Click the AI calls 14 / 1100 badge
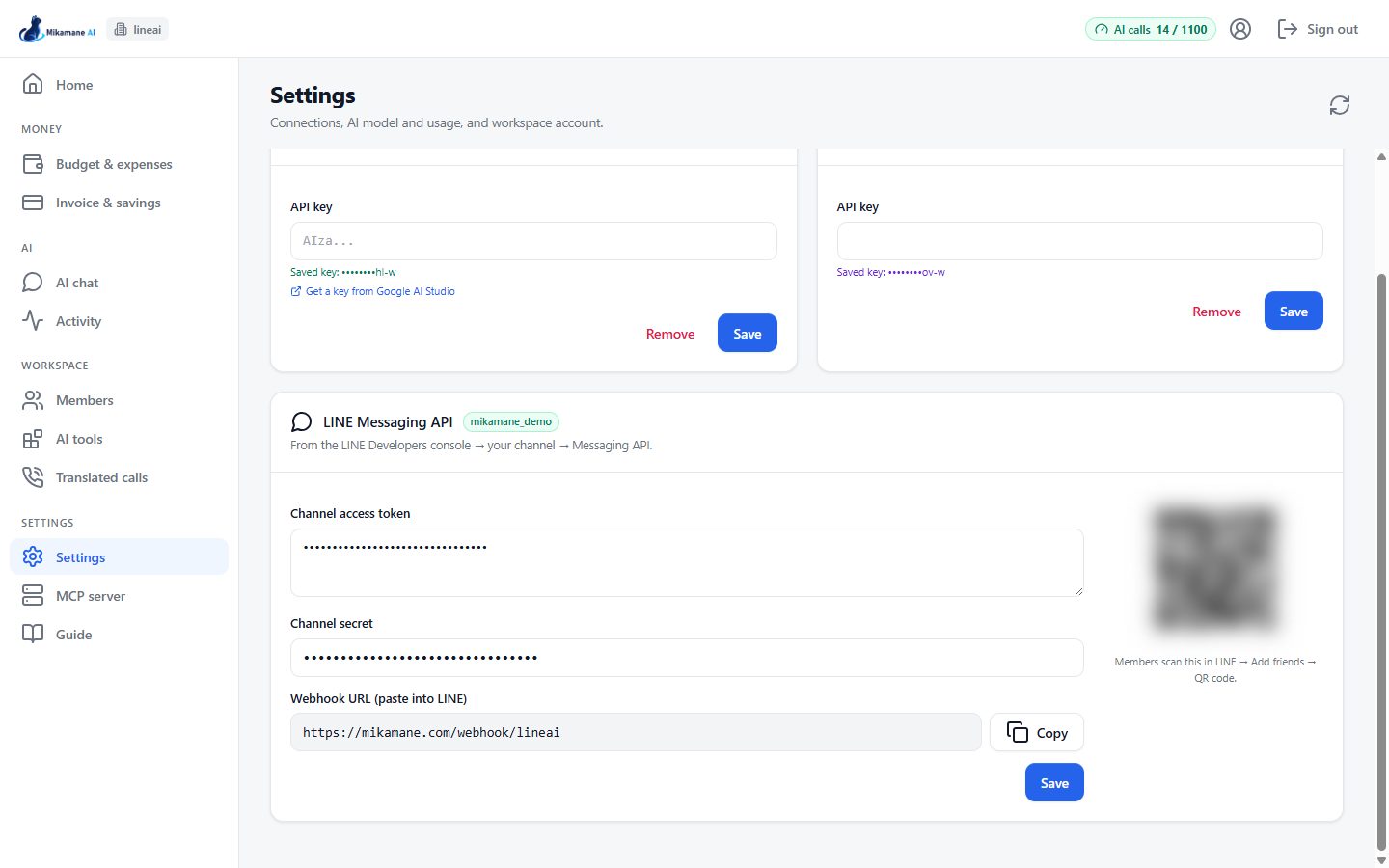 coord(1151,30)
